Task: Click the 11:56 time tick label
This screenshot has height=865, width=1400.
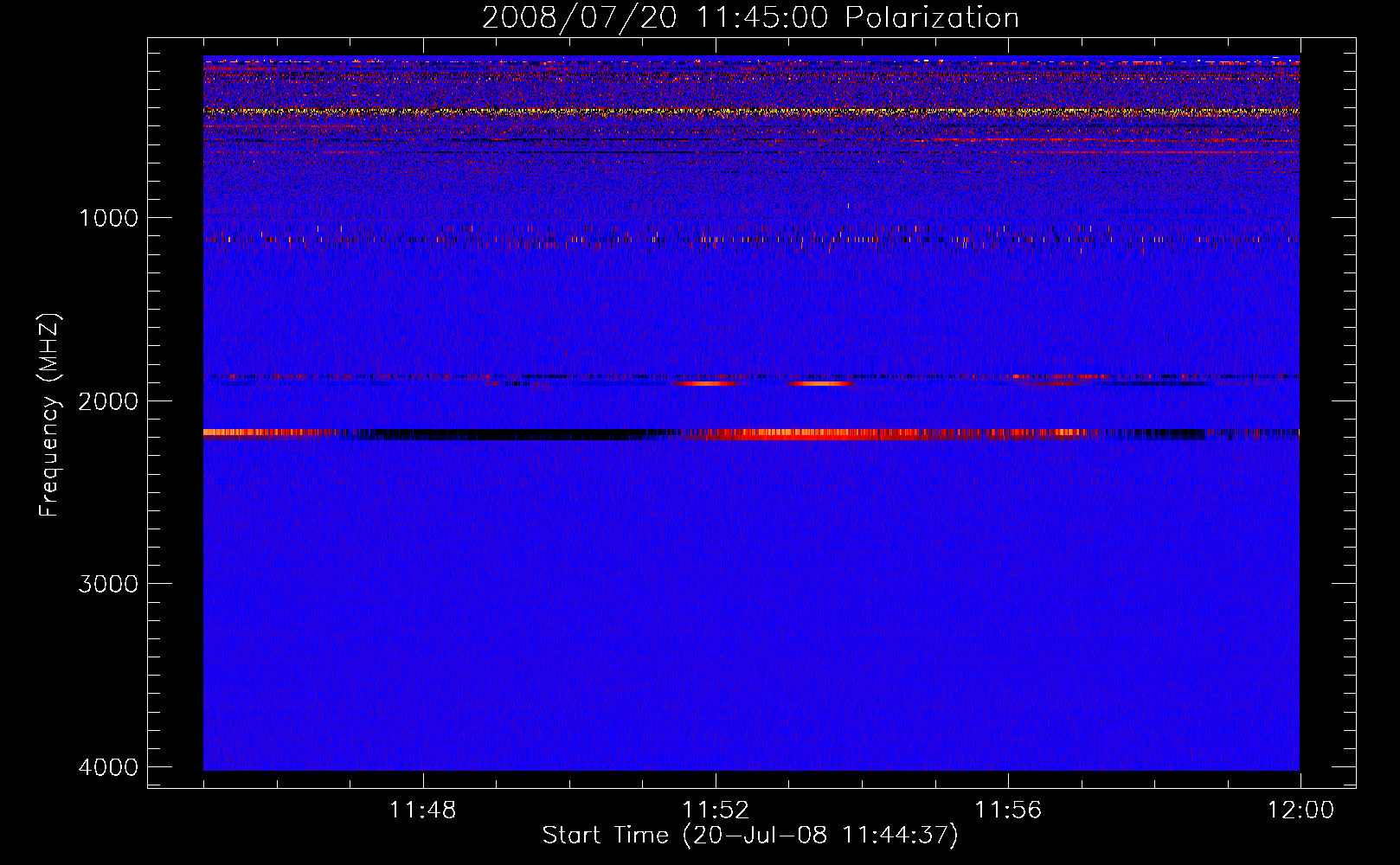Action: point(1008,811)
